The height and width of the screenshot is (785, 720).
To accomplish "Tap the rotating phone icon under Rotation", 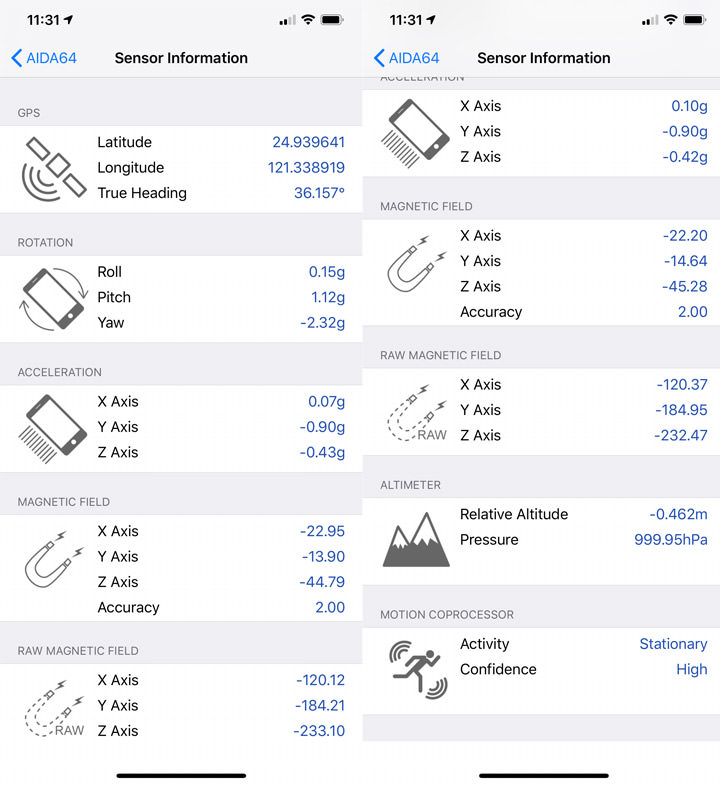I will tap(54, 298).
